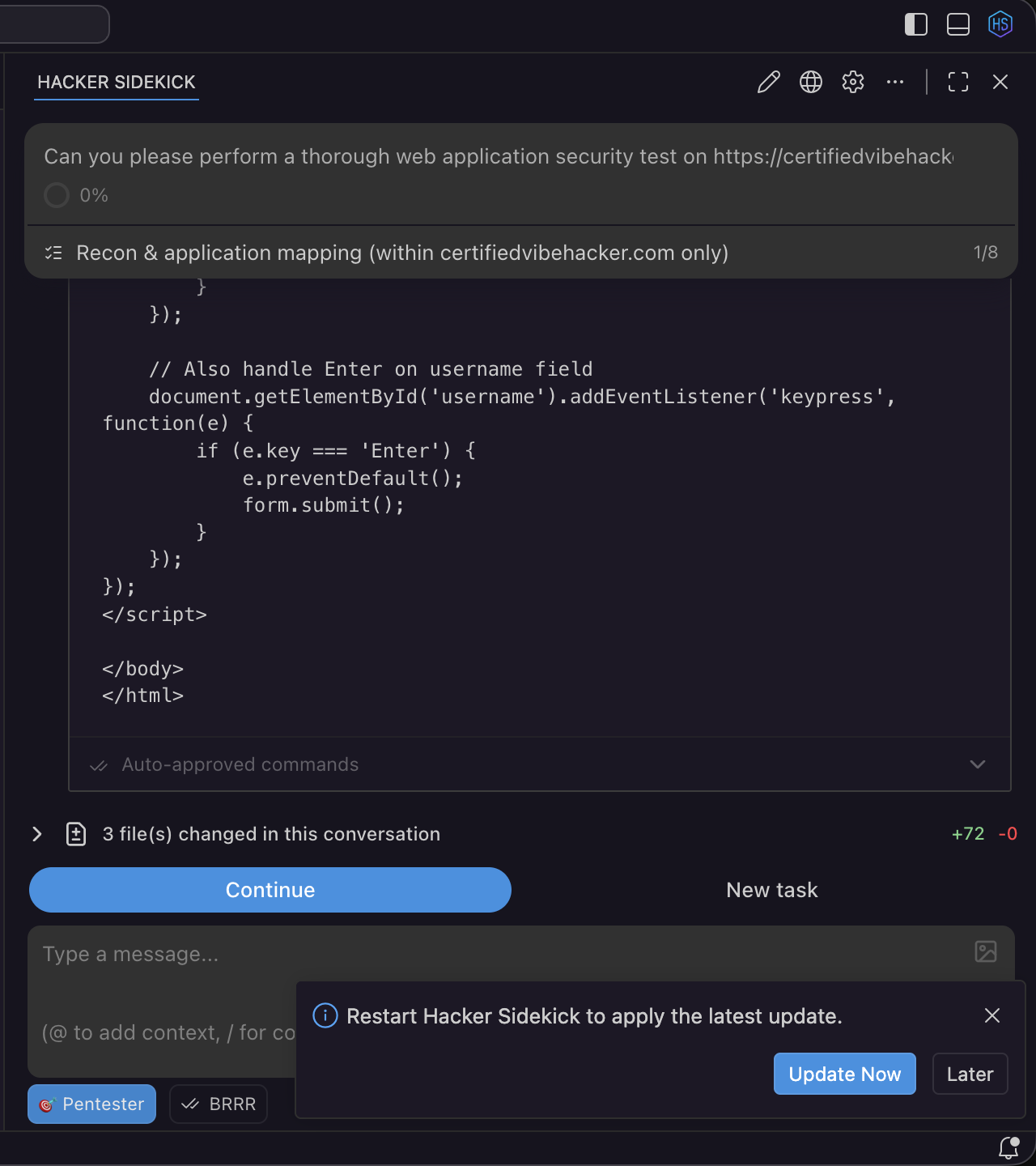Open the globe browser icon
The image size is (1036, 1166).
[811, 82]
